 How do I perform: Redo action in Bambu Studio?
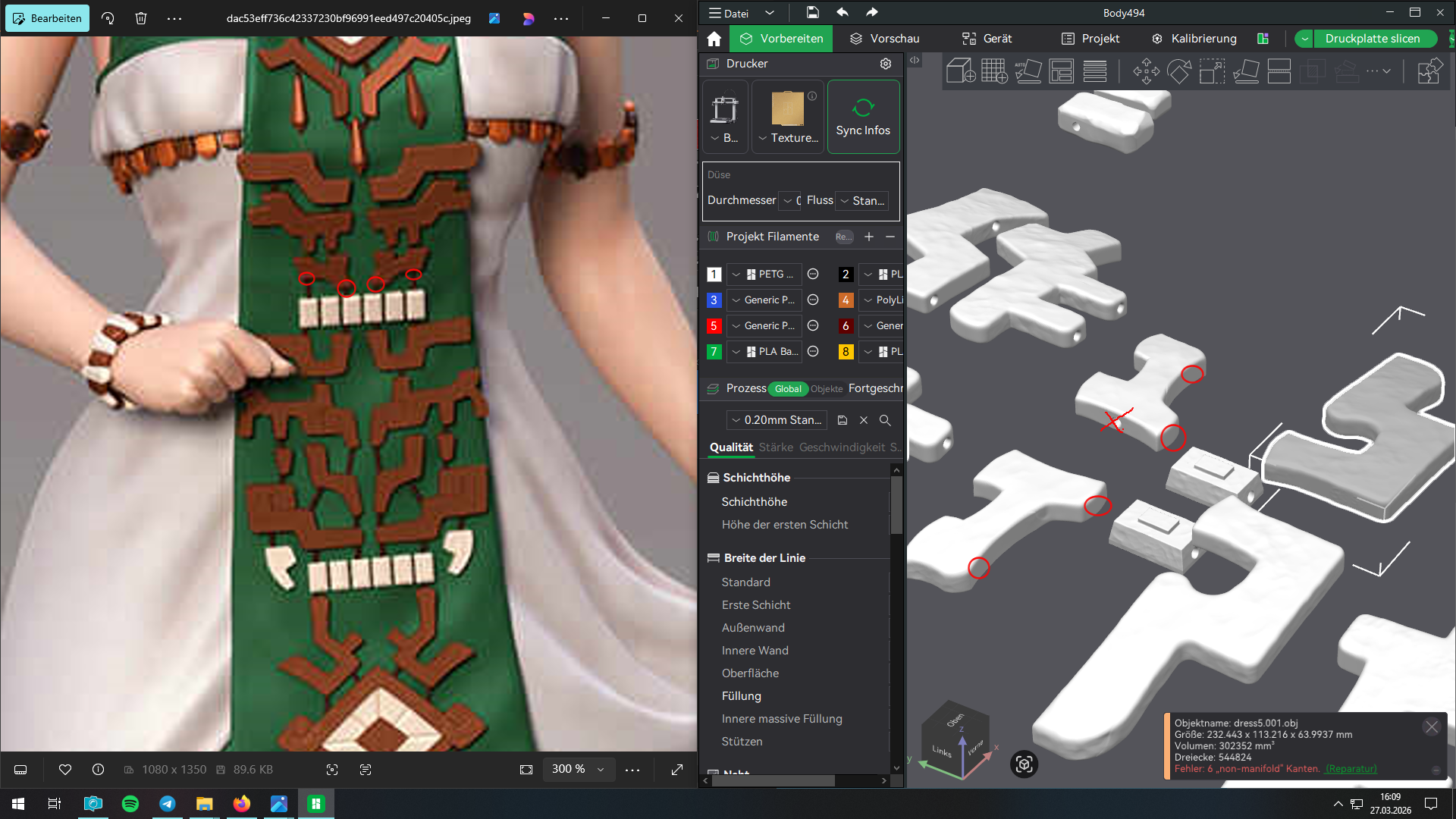(x=872, y=12)
